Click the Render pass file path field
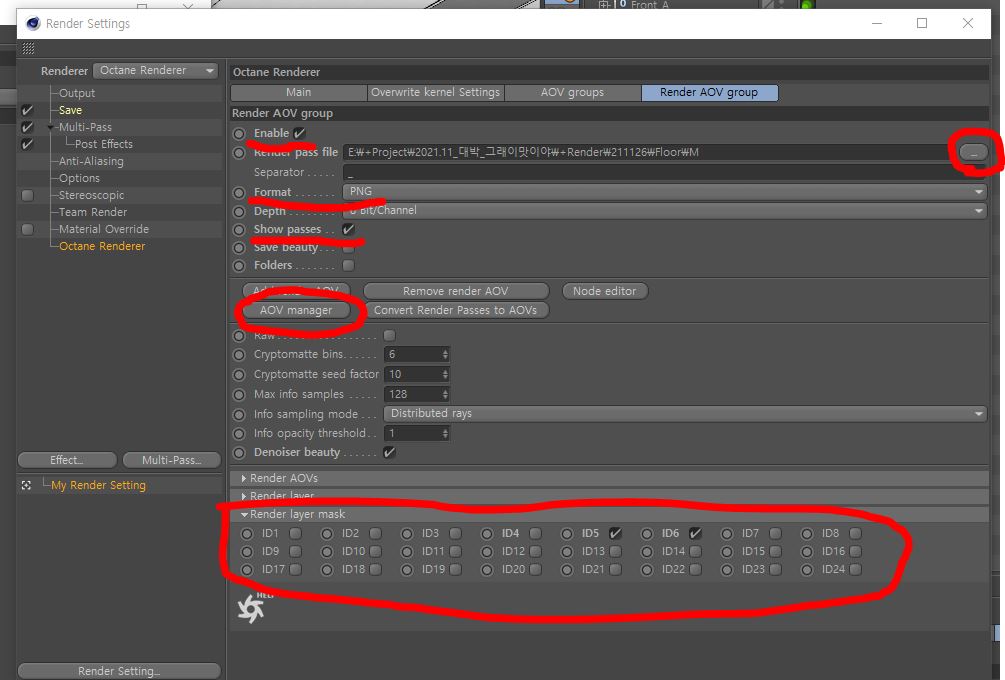The width and height of the screenshot is (1005, 680). 649,153
